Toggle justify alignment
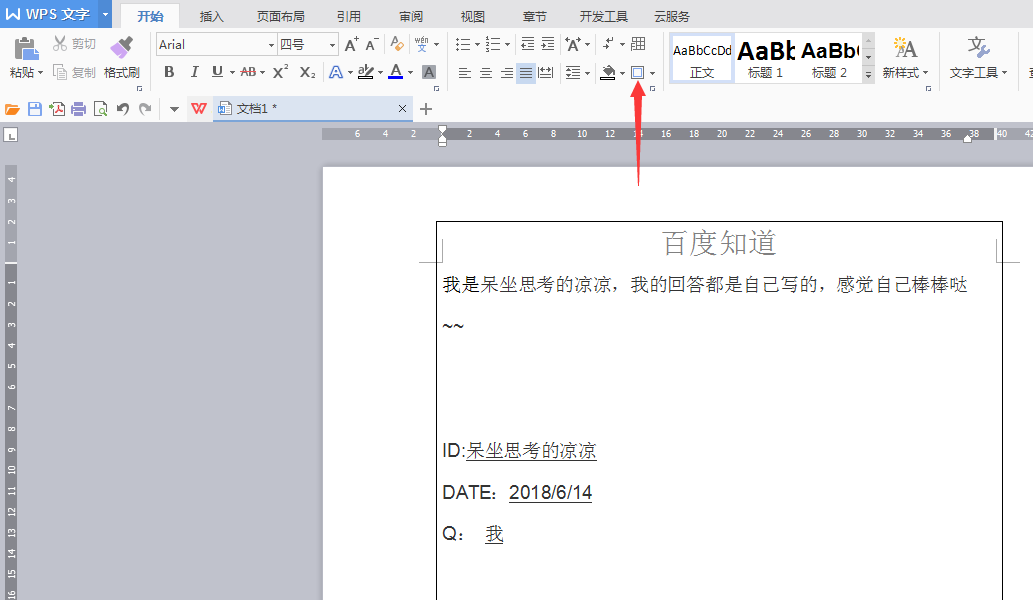Screen dimensions: 1033x600 (526, 72)
